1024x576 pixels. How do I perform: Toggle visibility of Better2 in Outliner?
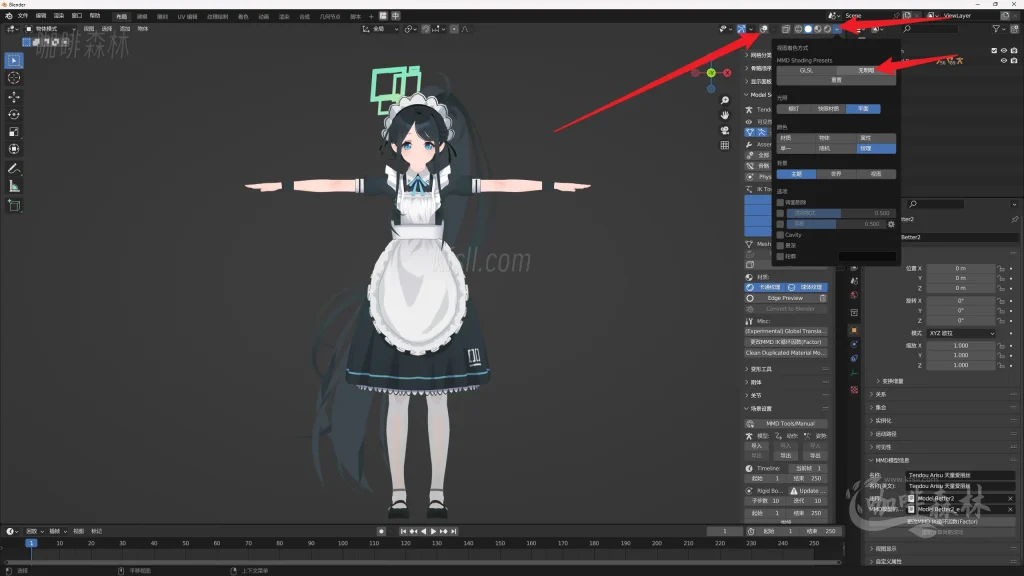[1003, 60]
